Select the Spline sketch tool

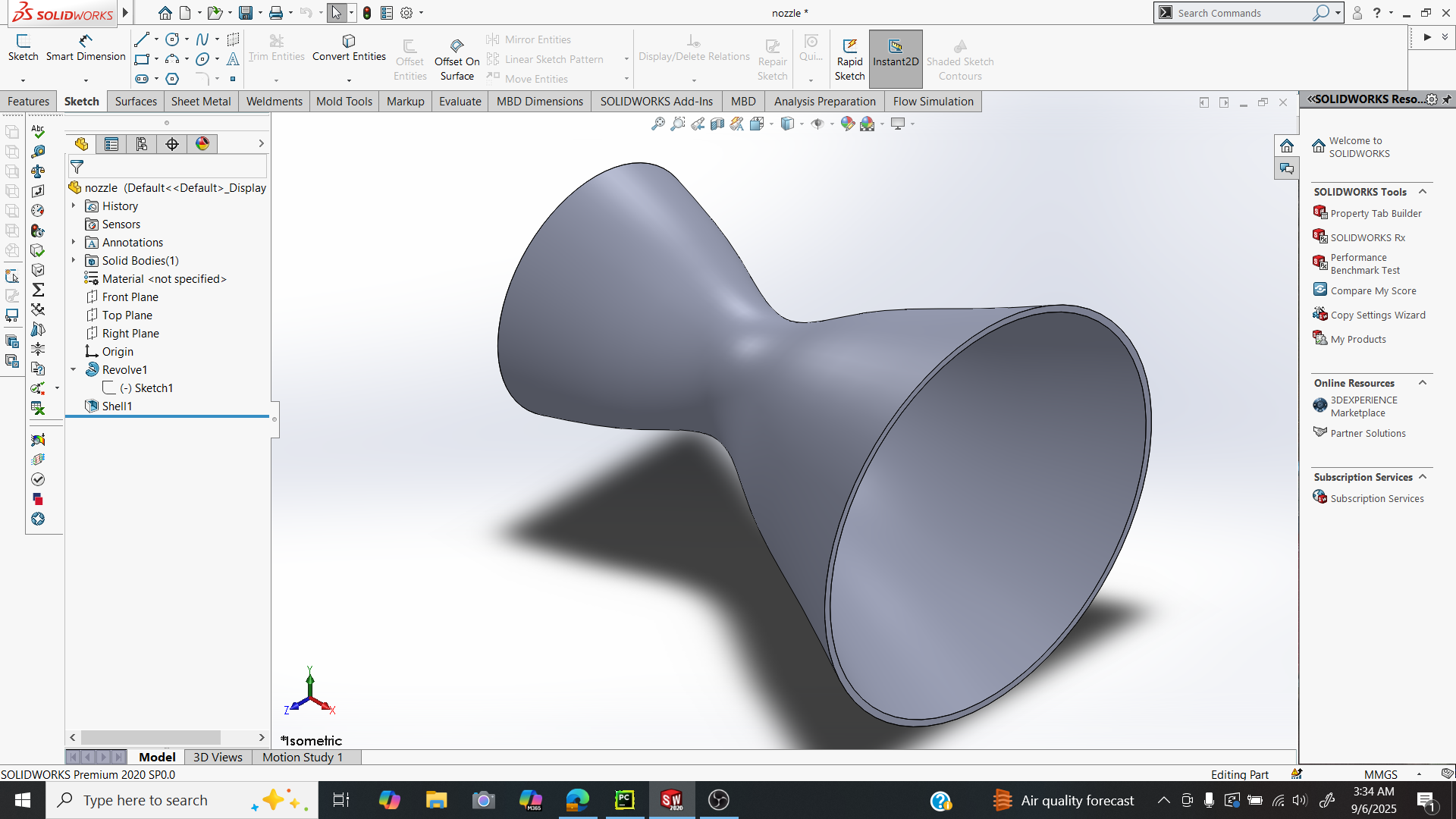(x=202, y=39)
